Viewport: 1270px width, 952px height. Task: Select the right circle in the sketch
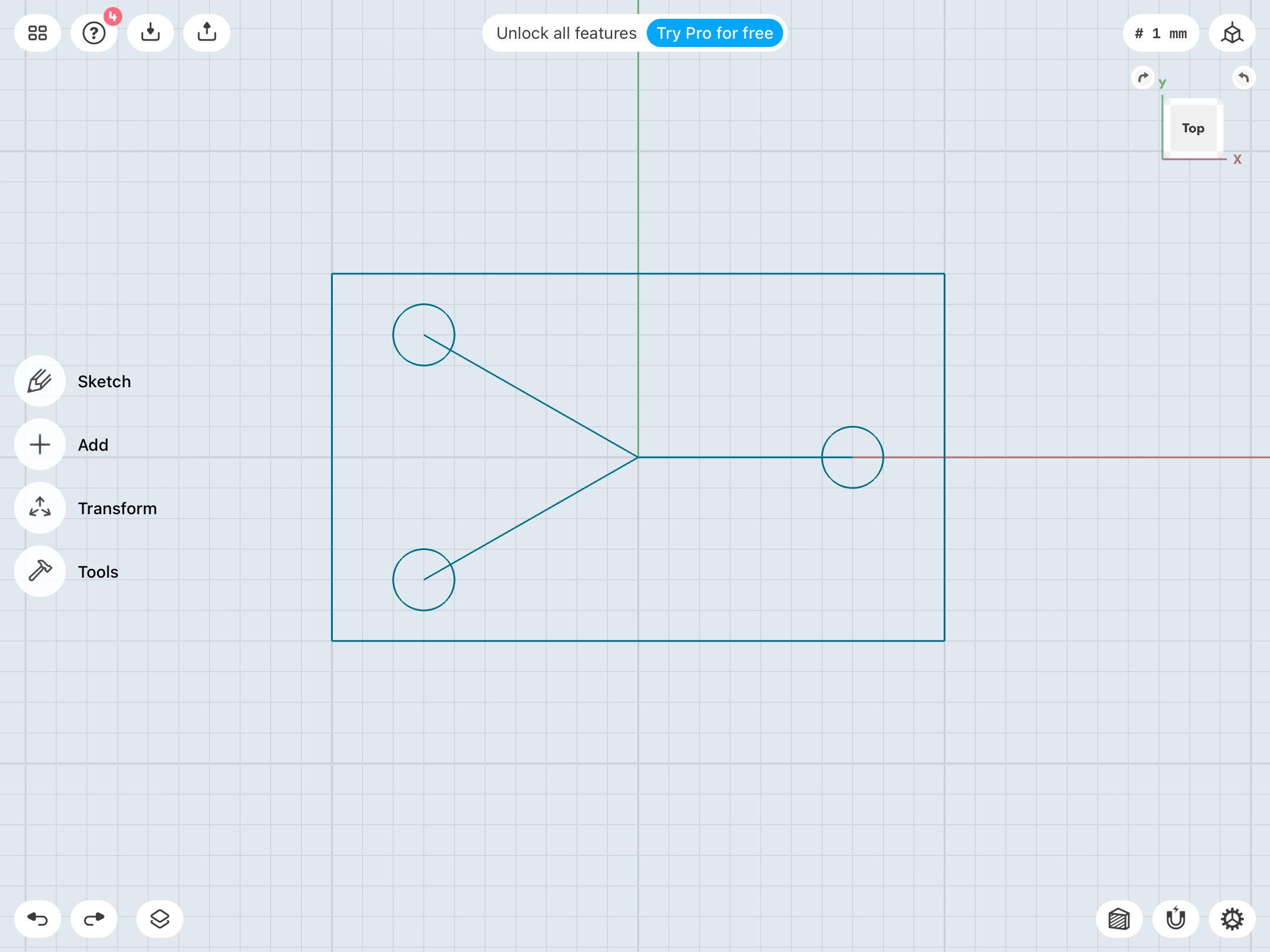874,435
